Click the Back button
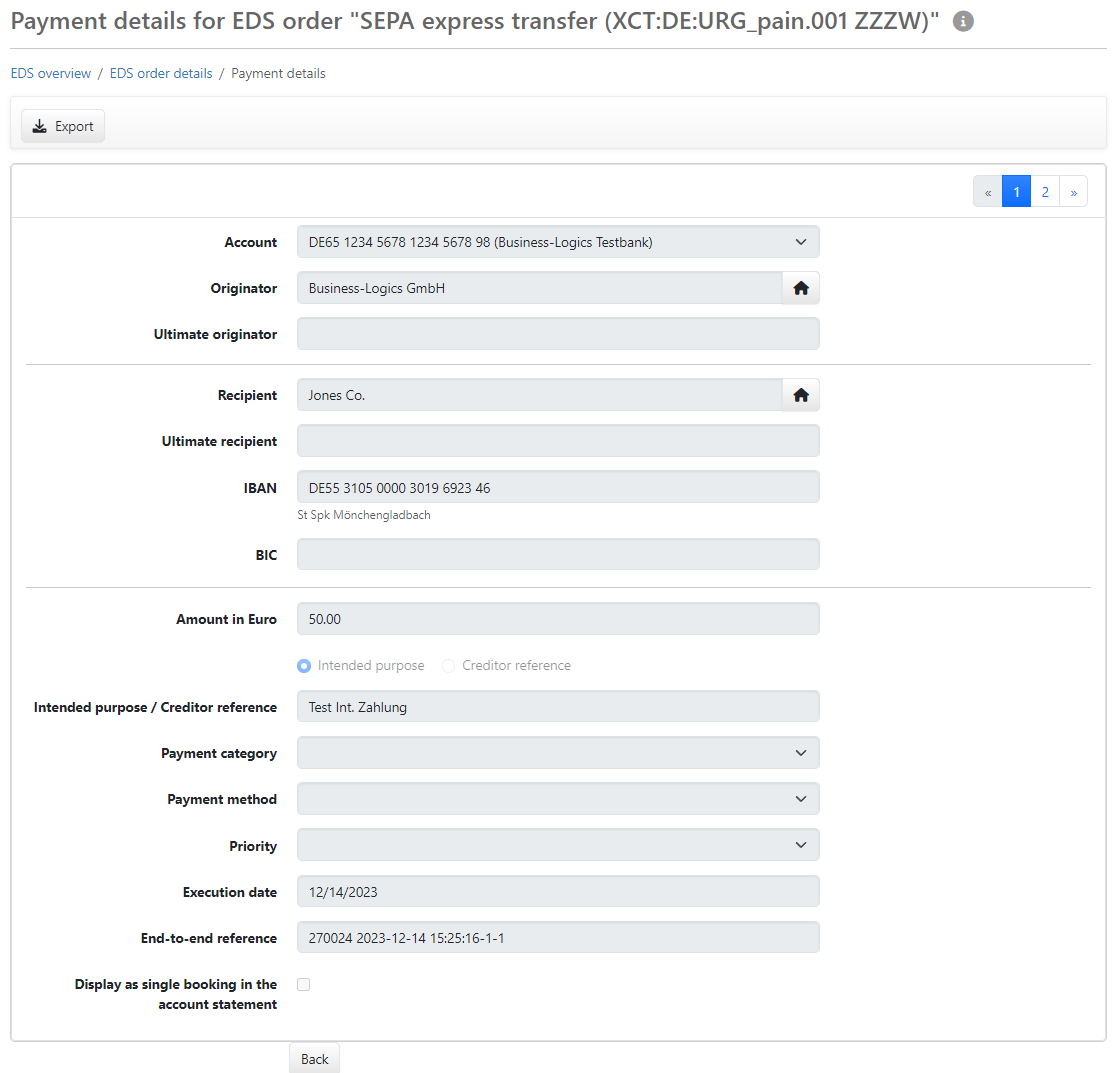1116x1073 pixels. [315, 1059]
